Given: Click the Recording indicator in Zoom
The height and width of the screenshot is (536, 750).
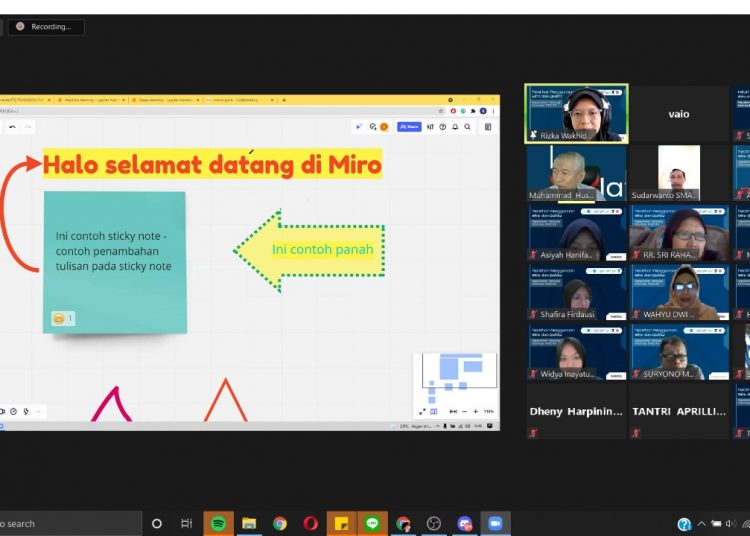Looking at the screenshot, I should (x=46, y=27).
